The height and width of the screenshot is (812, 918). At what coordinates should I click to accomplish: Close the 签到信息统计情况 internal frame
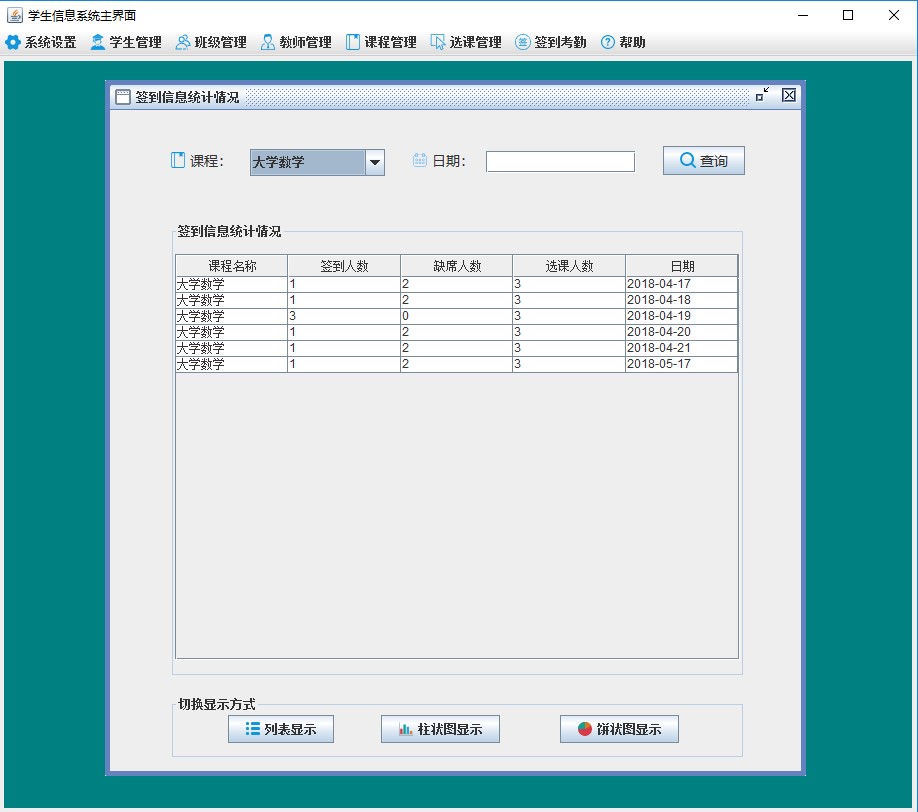(x=789, y=95)
